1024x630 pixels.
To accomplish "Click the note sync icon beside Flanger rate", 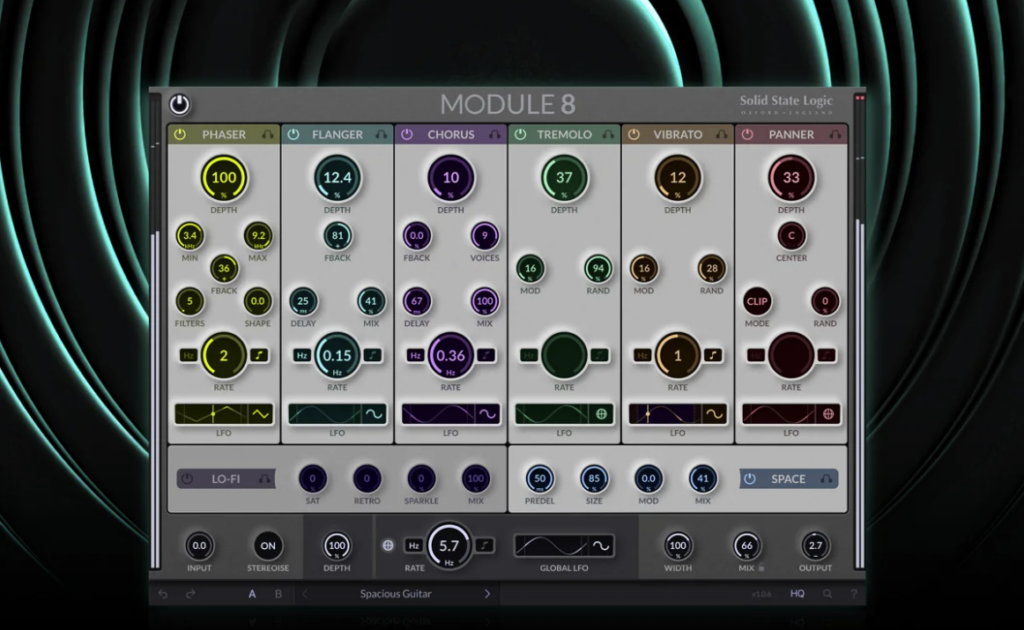I will tap(372, 355).
